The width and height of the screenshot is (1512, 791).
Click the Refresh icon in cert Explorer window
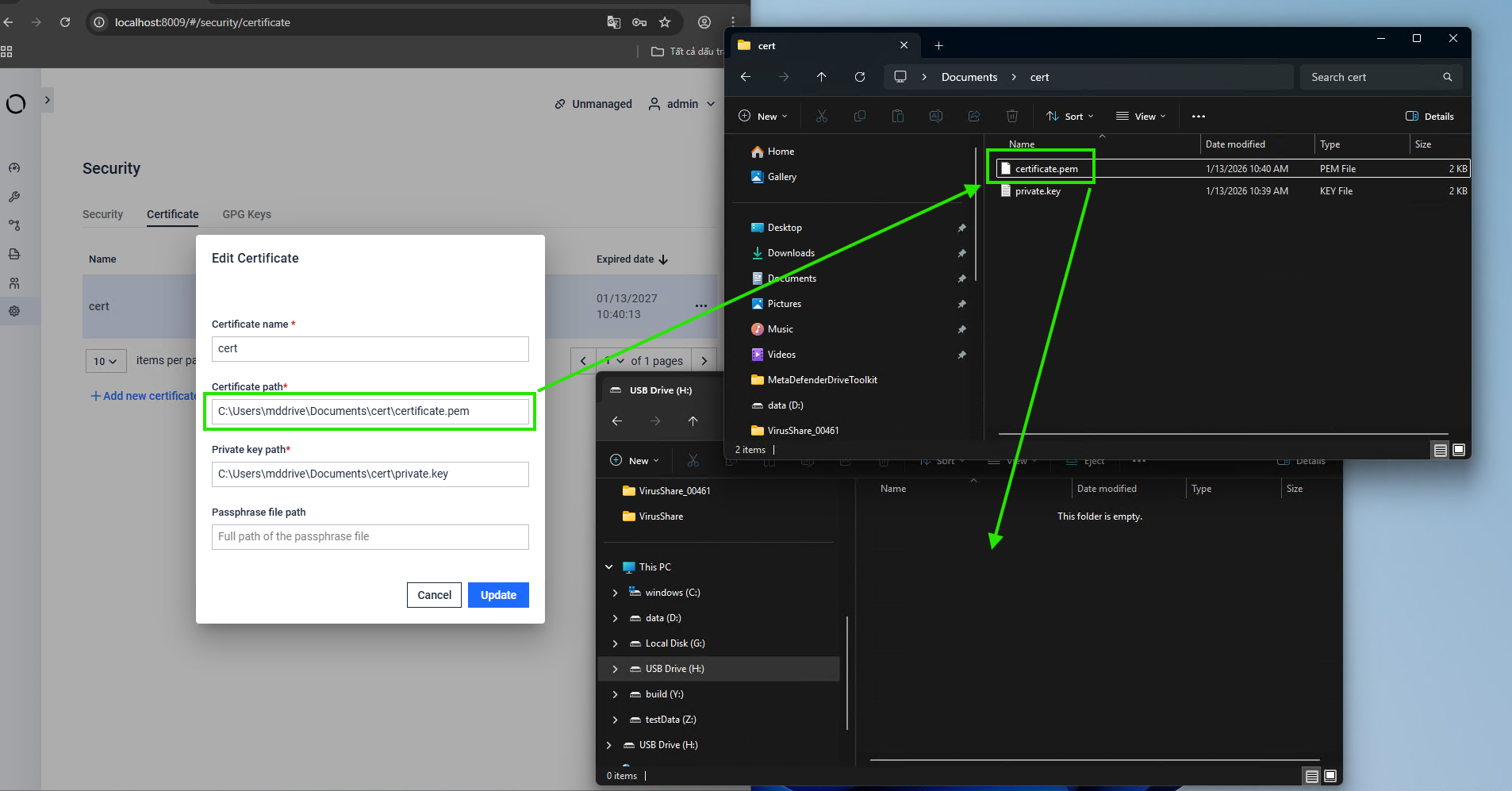859,77
